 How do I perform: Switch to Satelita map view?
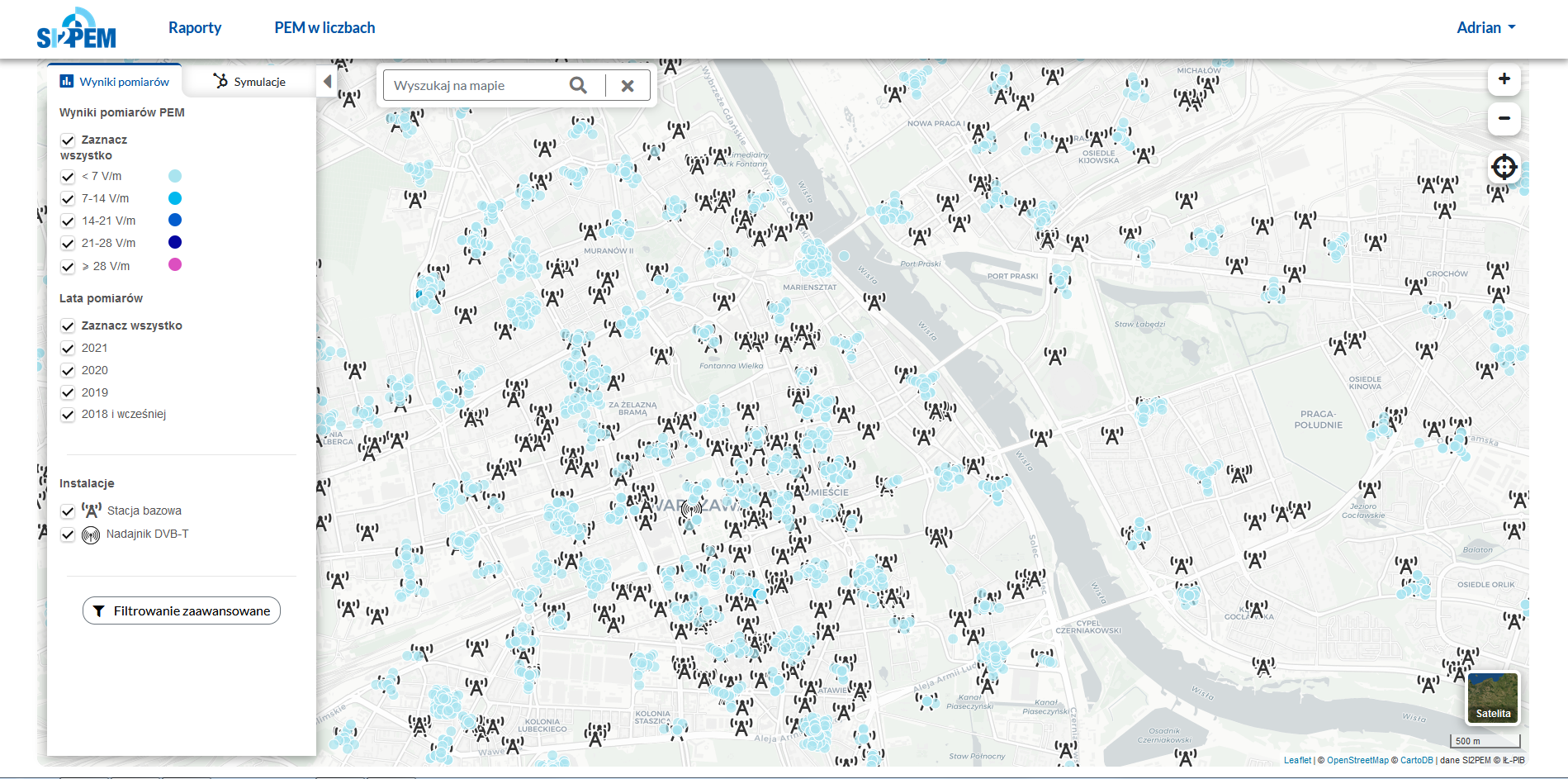click(1492, 698)
